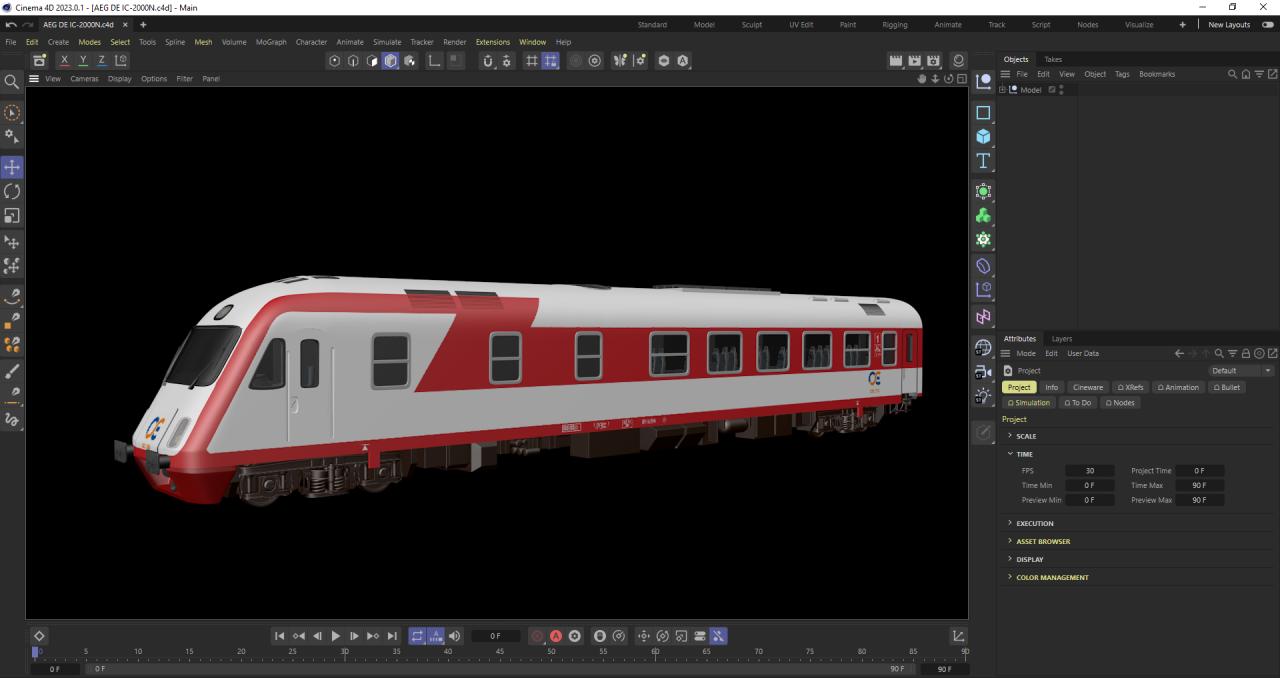Expand the SCALE section

tap(1026, 436)
